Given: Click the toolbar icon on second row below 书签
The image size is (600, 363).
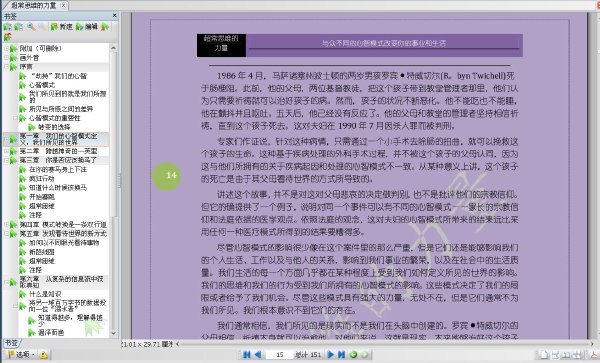Looking at the screenshot, I should (x=8, y=37).
